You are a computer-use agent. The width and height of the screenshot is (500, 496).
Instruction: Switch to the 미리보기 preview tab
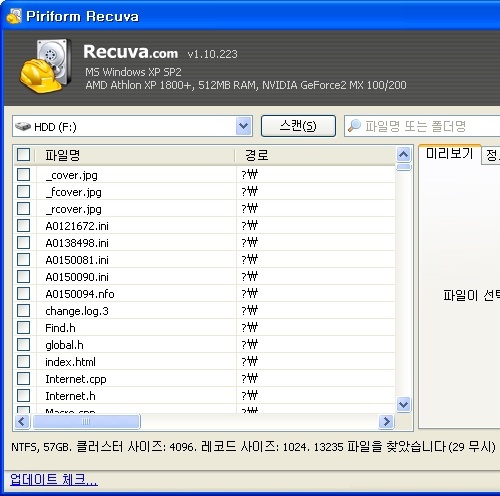449,154
